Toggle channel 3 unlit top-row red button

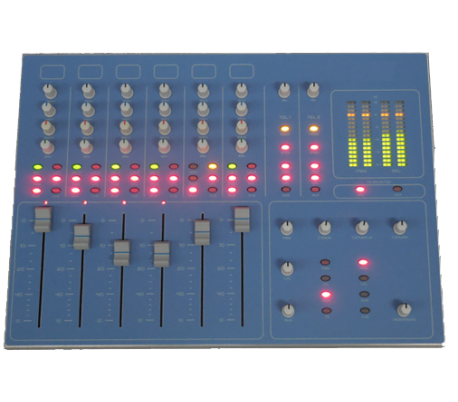(x=135, y=166)
